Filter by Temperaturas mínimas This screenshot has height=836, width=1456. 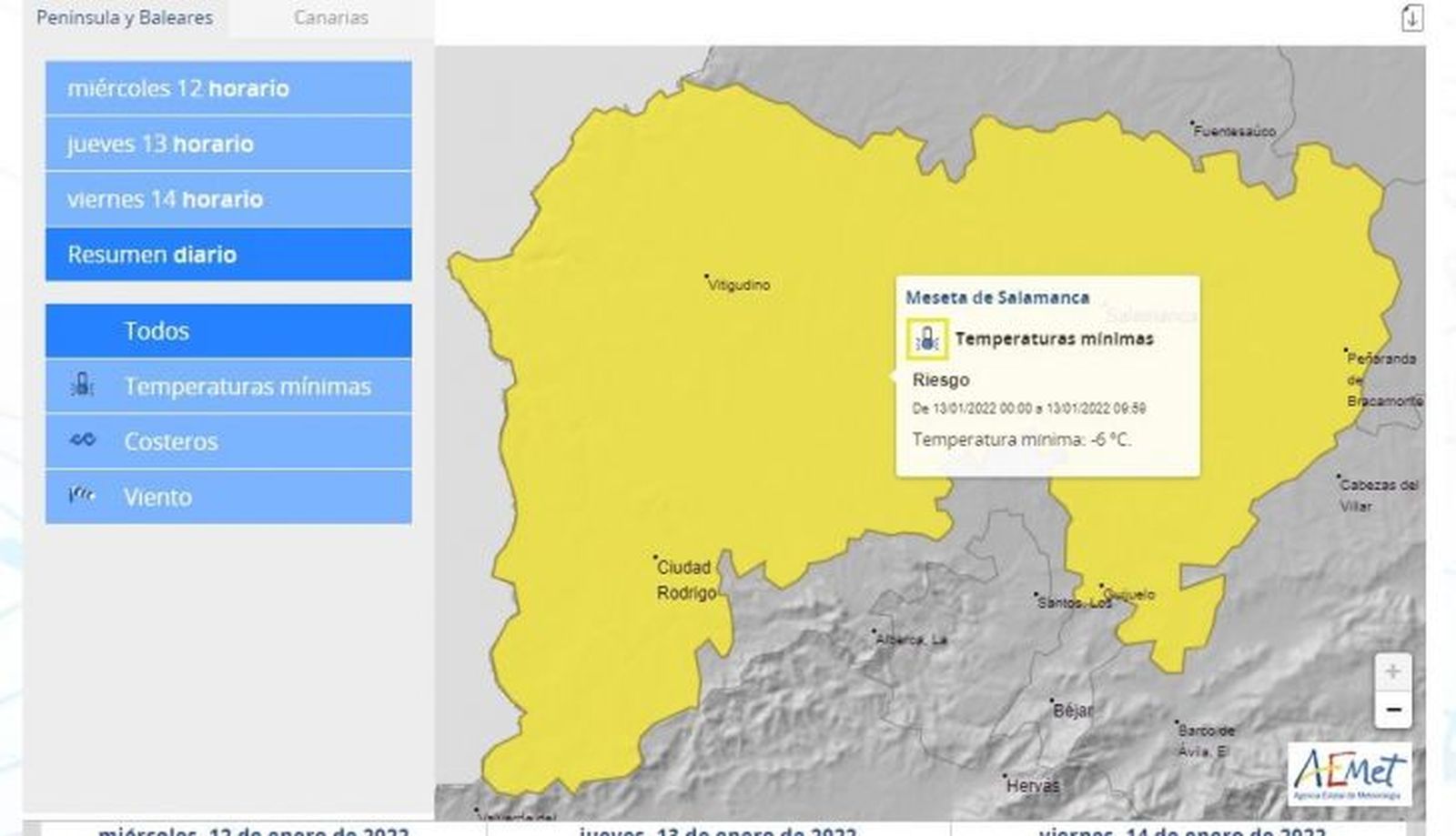pos(248,387)
